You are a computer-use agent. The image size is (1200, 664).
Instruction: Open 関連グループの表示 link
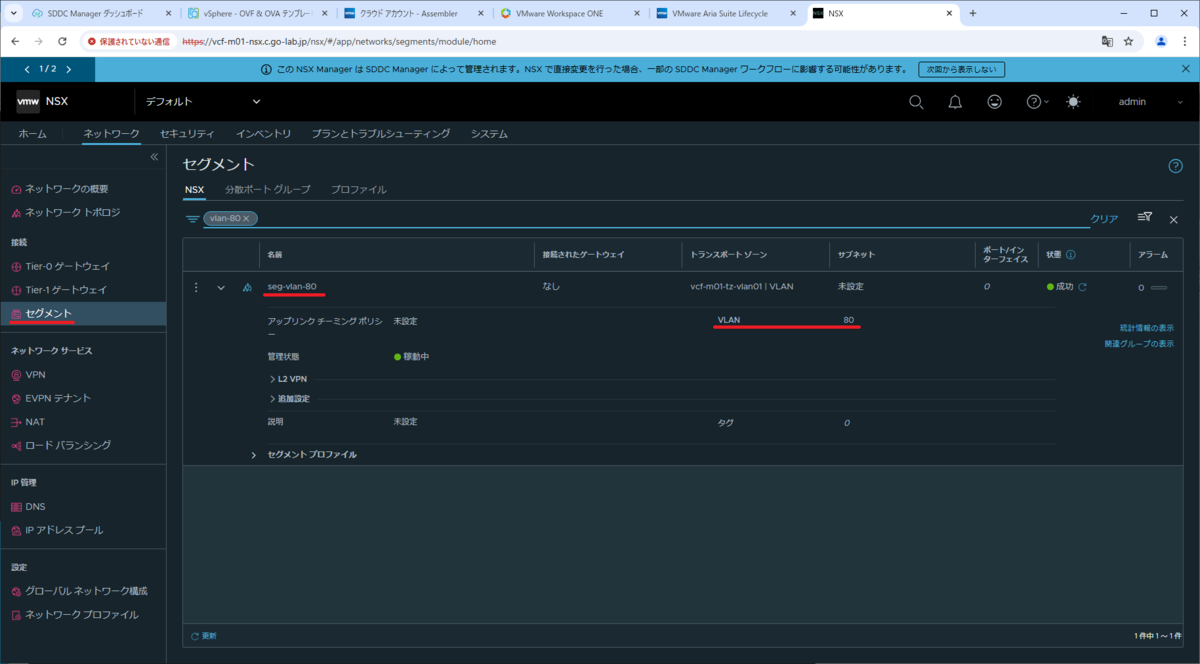point(1139,344)
